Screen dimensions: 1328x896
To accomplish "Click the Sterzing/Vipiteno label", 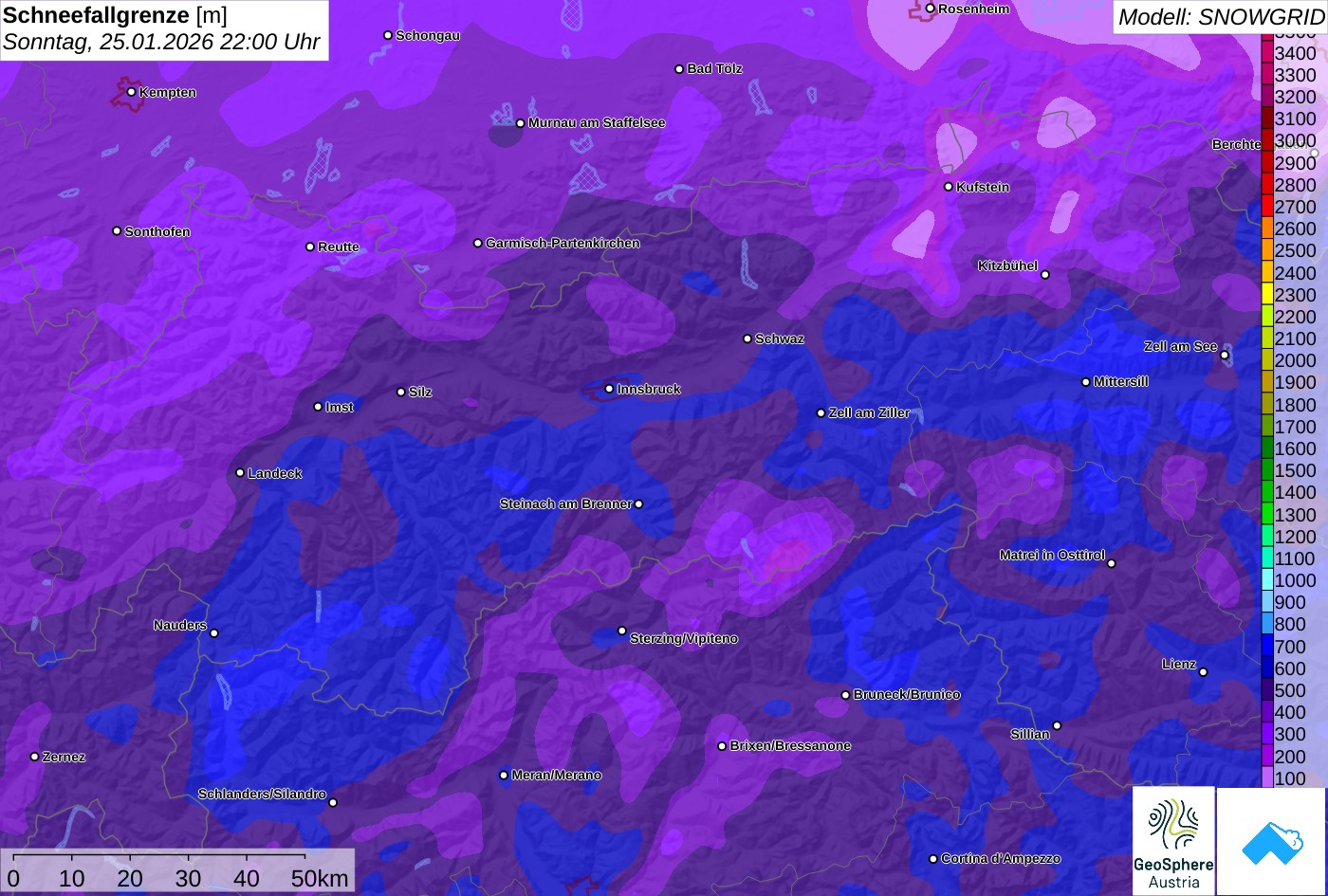I will (x=684, y=638).
